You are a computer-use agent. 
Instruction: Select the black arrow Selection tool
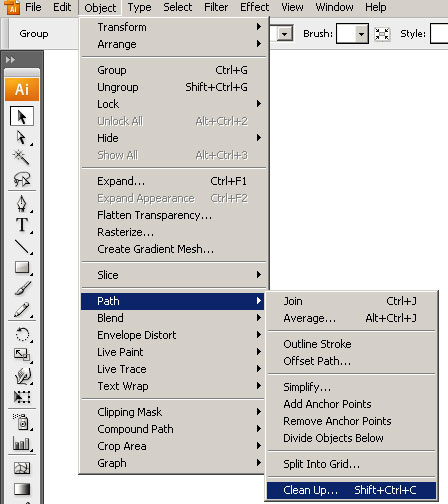[x=22, y=116]
